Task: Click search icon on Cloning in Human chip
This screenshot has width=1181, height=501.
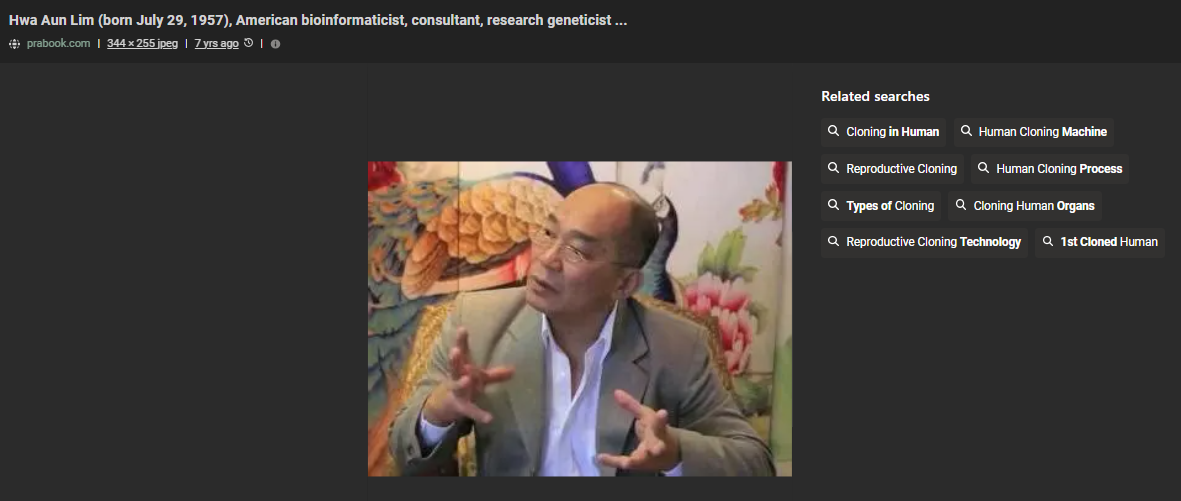Action: pos(833,131)
